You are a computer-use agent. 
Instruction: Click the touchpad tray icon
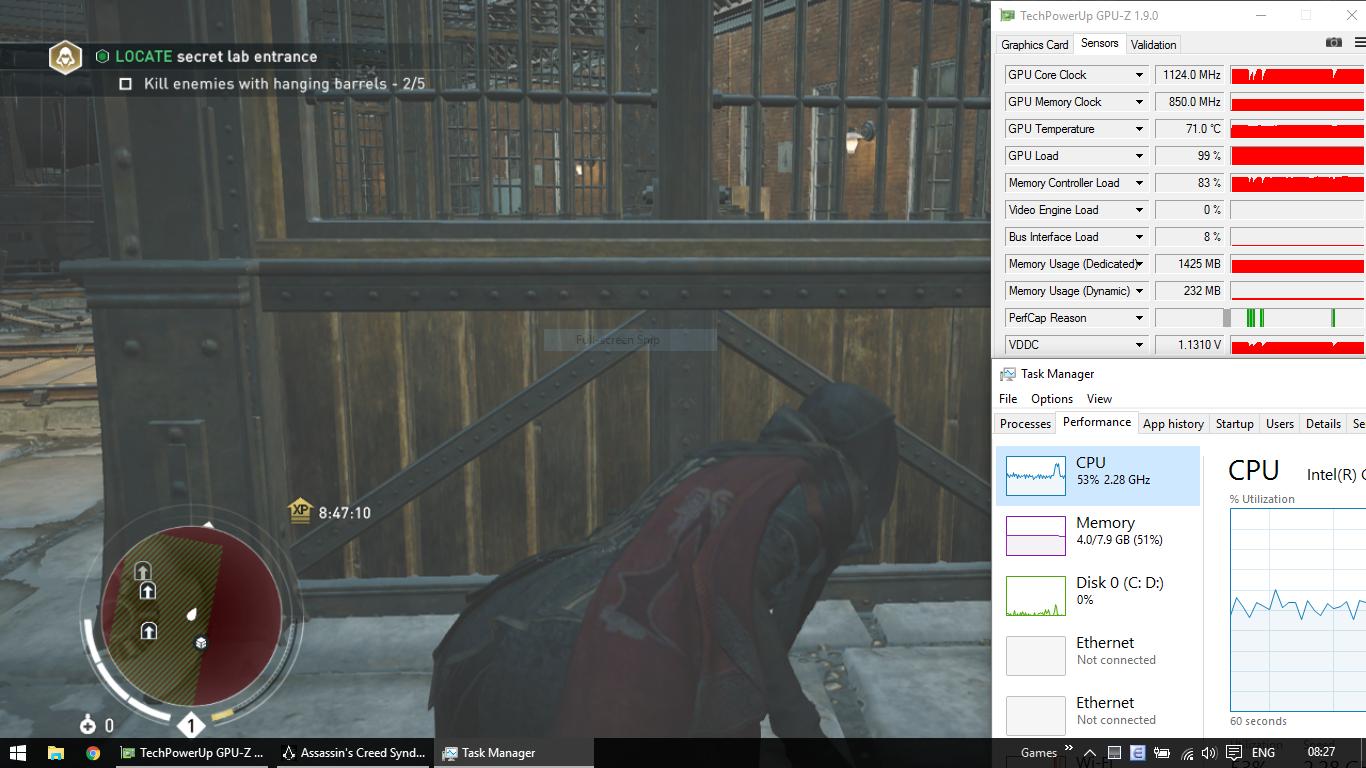point(1114,753)
